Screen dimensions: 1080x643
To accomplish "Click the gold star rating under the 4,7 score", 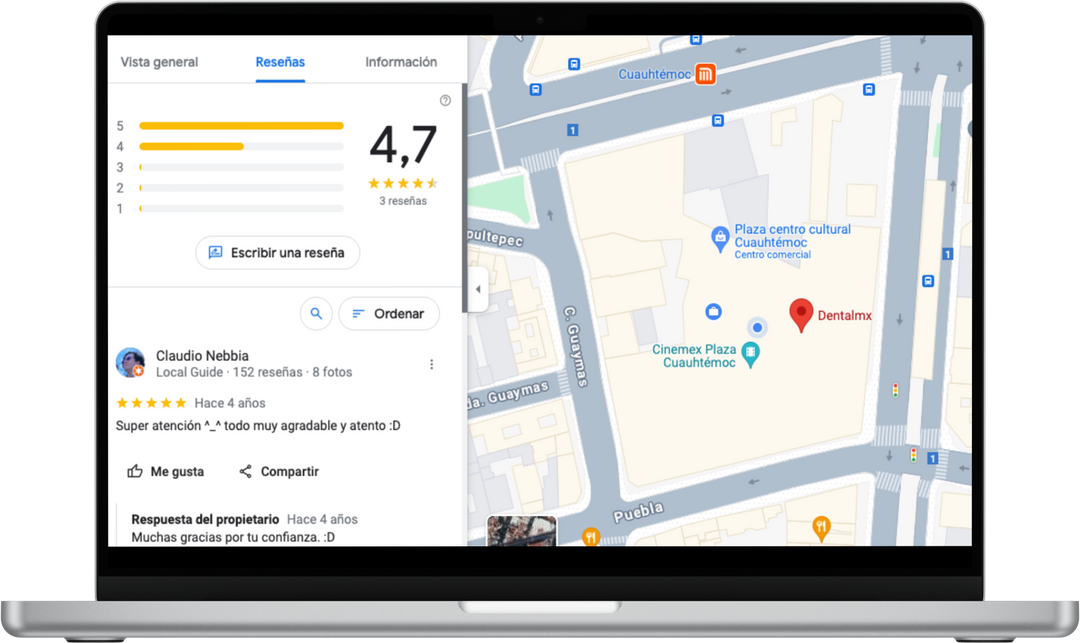I will 403,183.
